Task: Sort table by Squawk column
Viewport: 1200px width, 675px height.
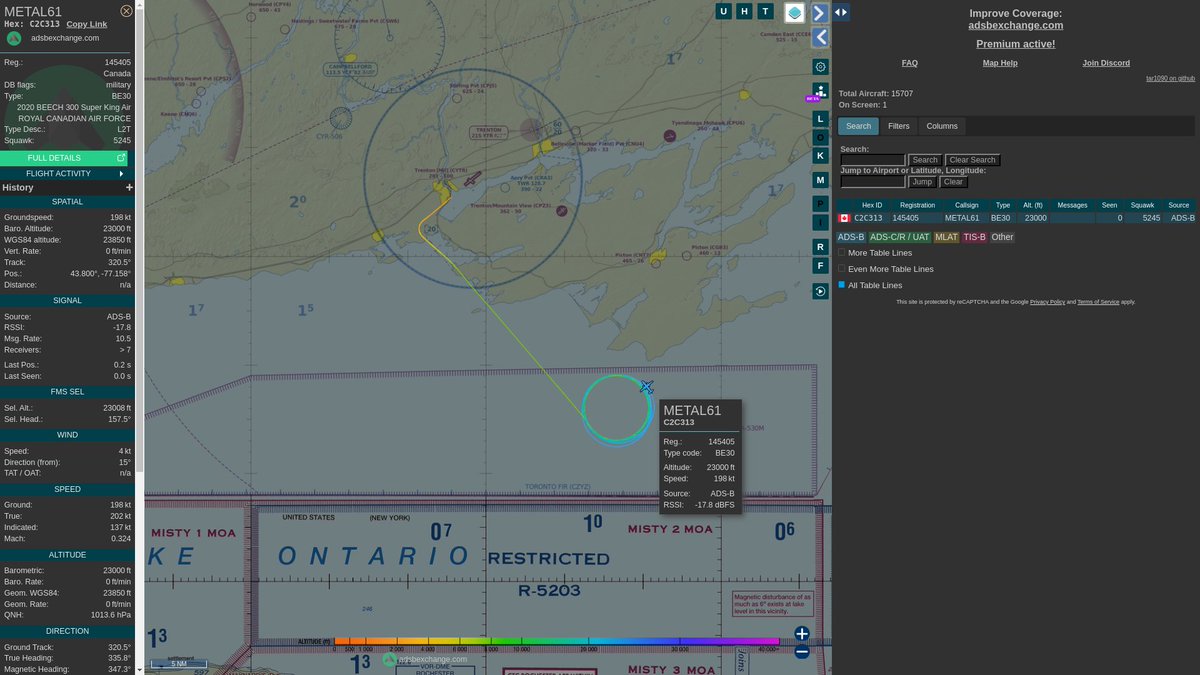Action: click(x=1142, y=205)
